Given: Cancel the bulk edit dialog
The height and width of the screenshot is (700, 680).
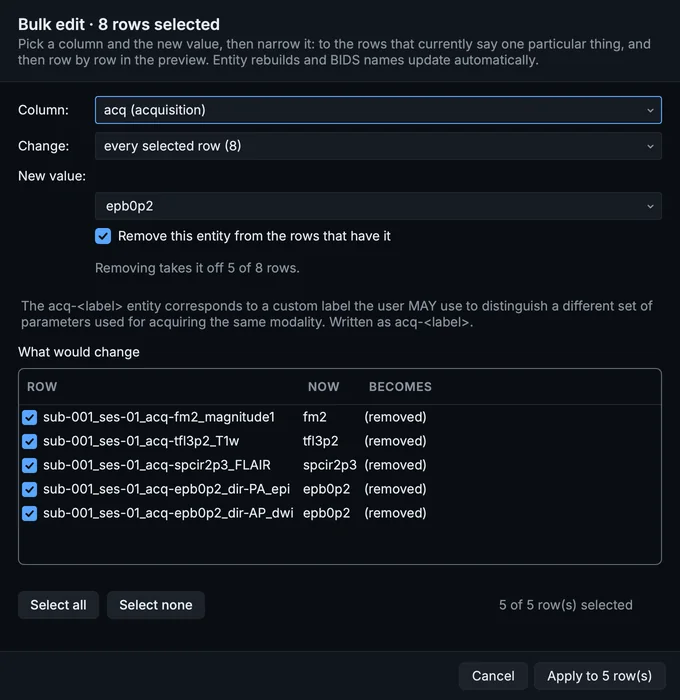Looking at the screenshot, I should [x=493, y=676].
